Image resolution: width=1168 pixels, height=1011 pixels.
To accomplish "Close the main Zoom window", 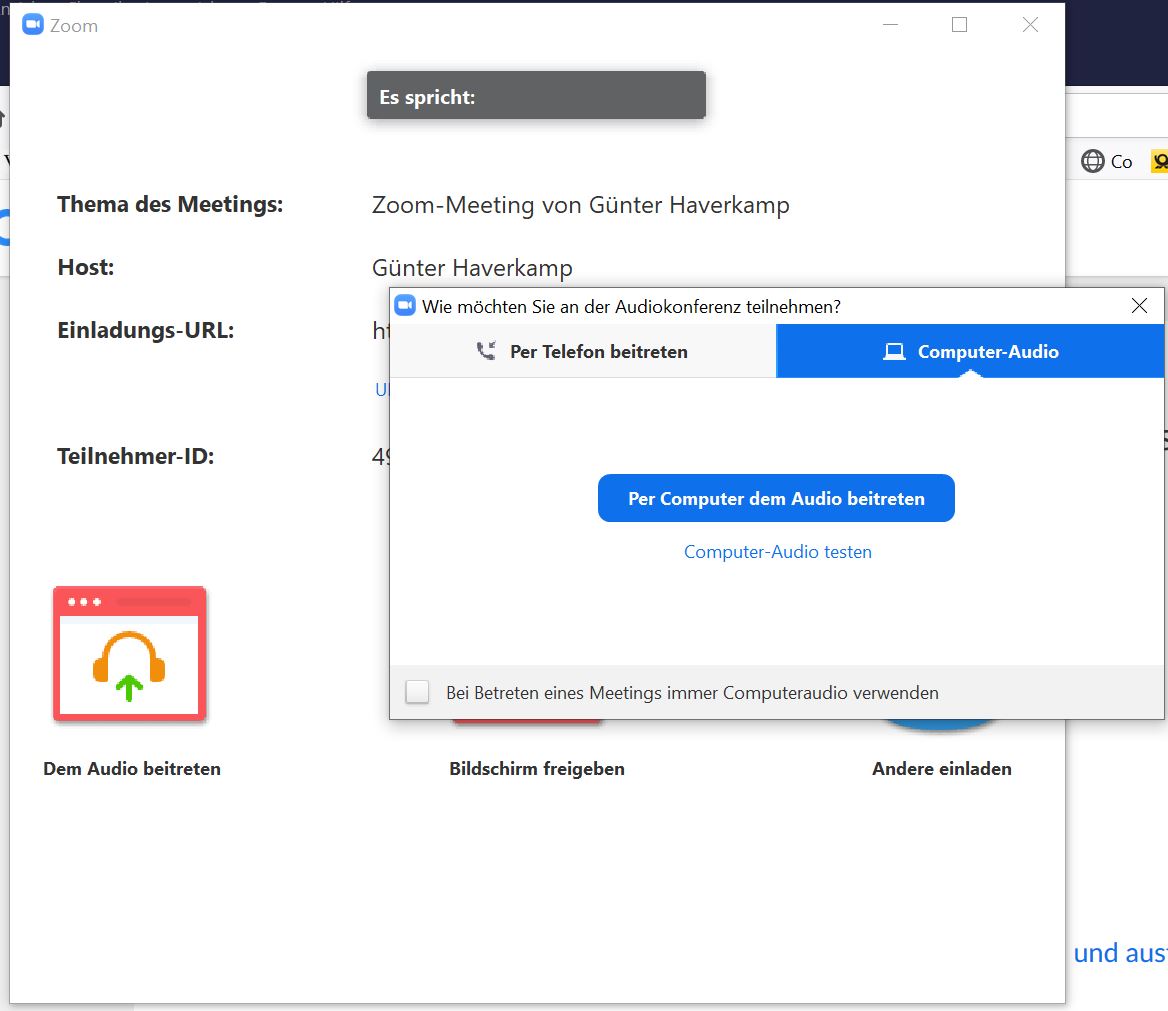I will (1030, 25).
